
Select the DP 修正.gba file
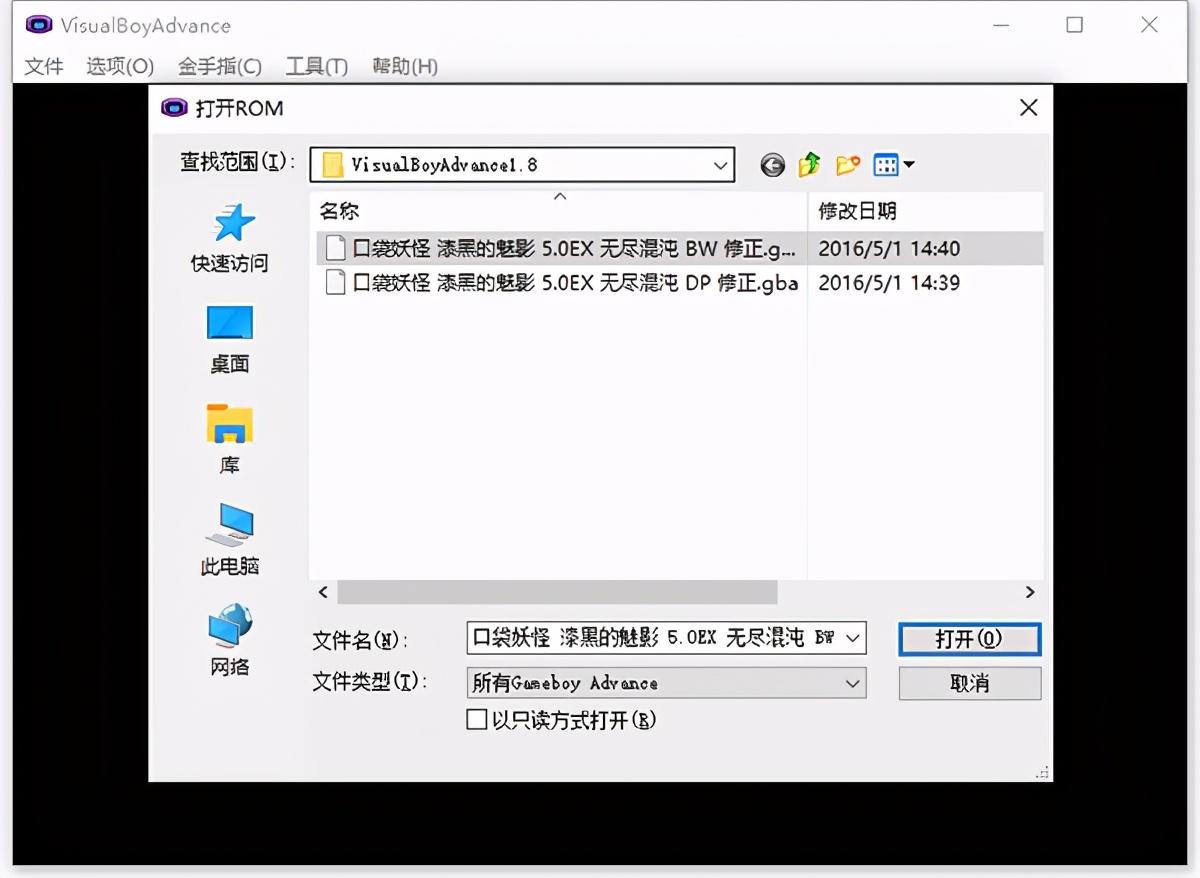(575, 283)
